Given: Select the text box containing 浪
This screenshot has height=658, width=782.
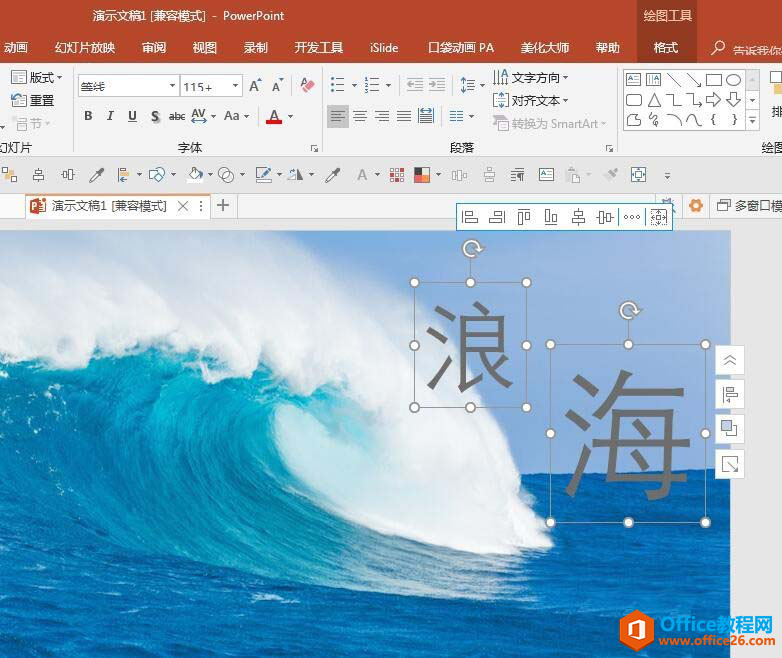Looking at the screenshot, I should click(470, 345).
